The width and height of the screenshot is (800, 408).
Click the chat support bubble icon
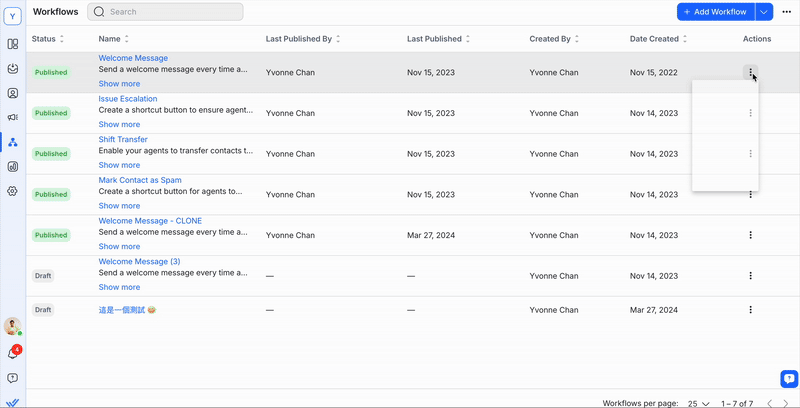click(x=788, y=378)
